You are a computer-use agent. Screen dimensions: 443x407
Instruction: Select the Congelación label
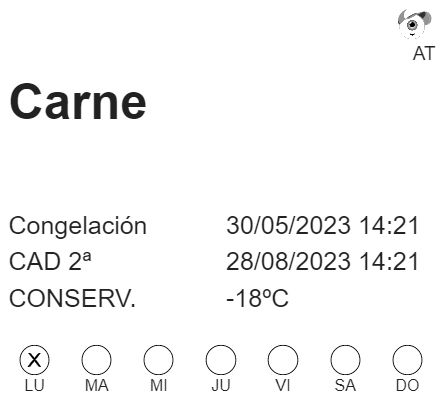pos(78,227)
